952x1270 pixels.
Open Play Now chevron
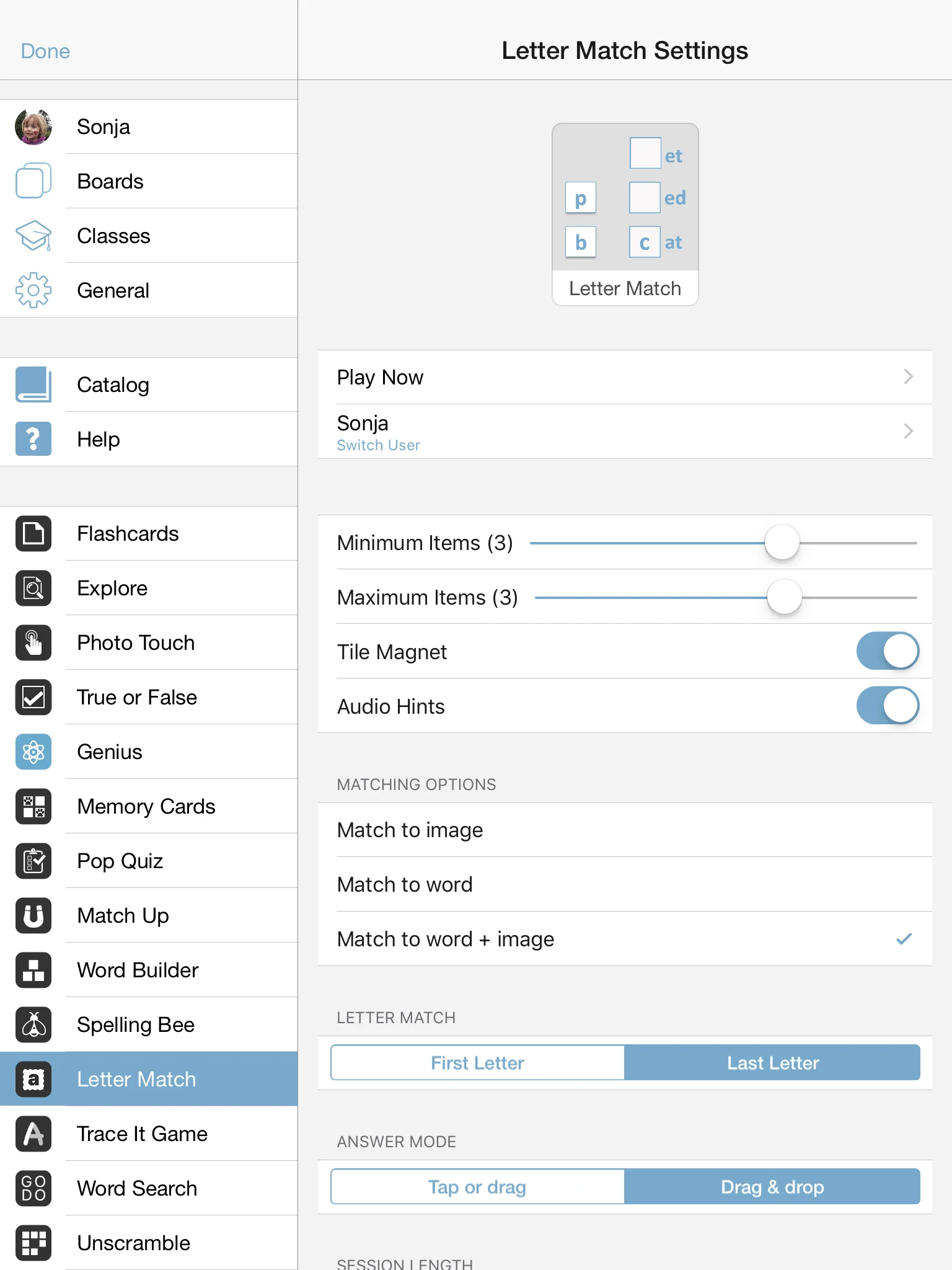[908, 376]
